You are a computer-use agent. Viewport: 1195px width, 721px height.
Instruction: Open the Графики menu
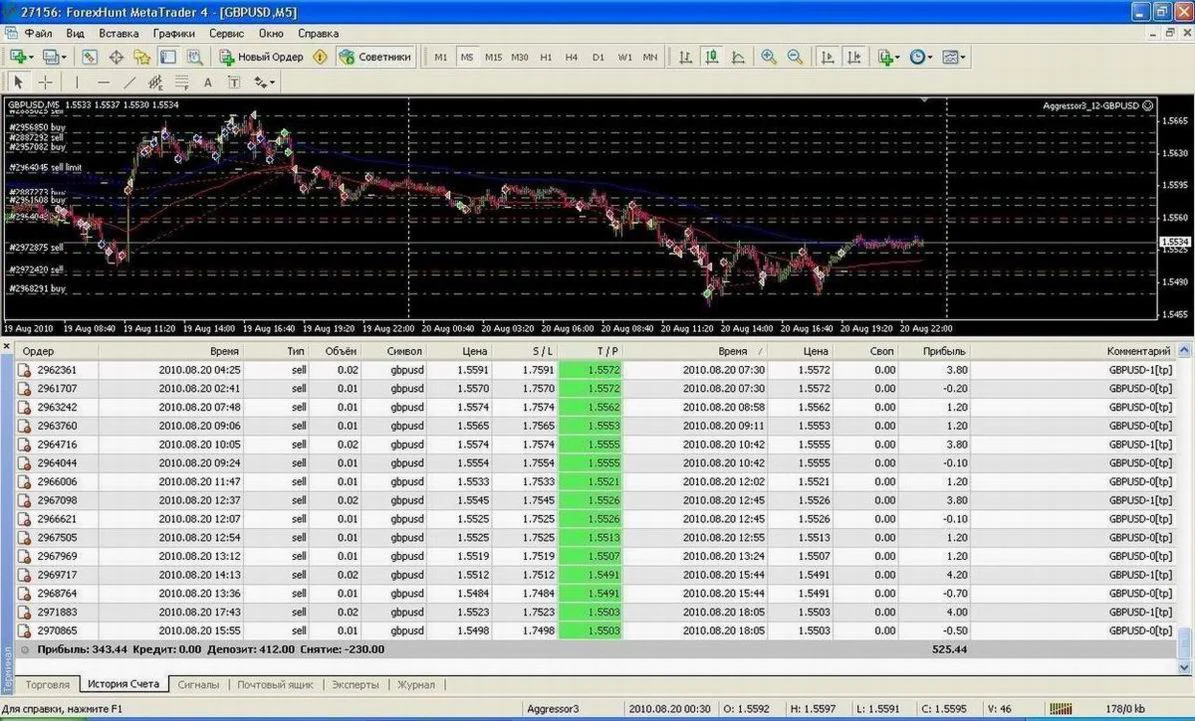(174, 33)
